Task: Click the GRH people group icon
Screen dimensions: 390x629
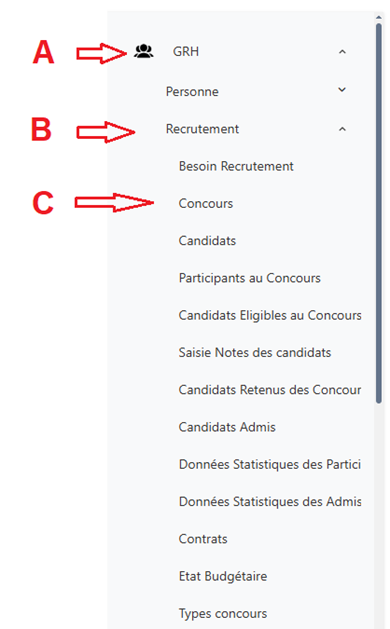Action: point(144,51)
